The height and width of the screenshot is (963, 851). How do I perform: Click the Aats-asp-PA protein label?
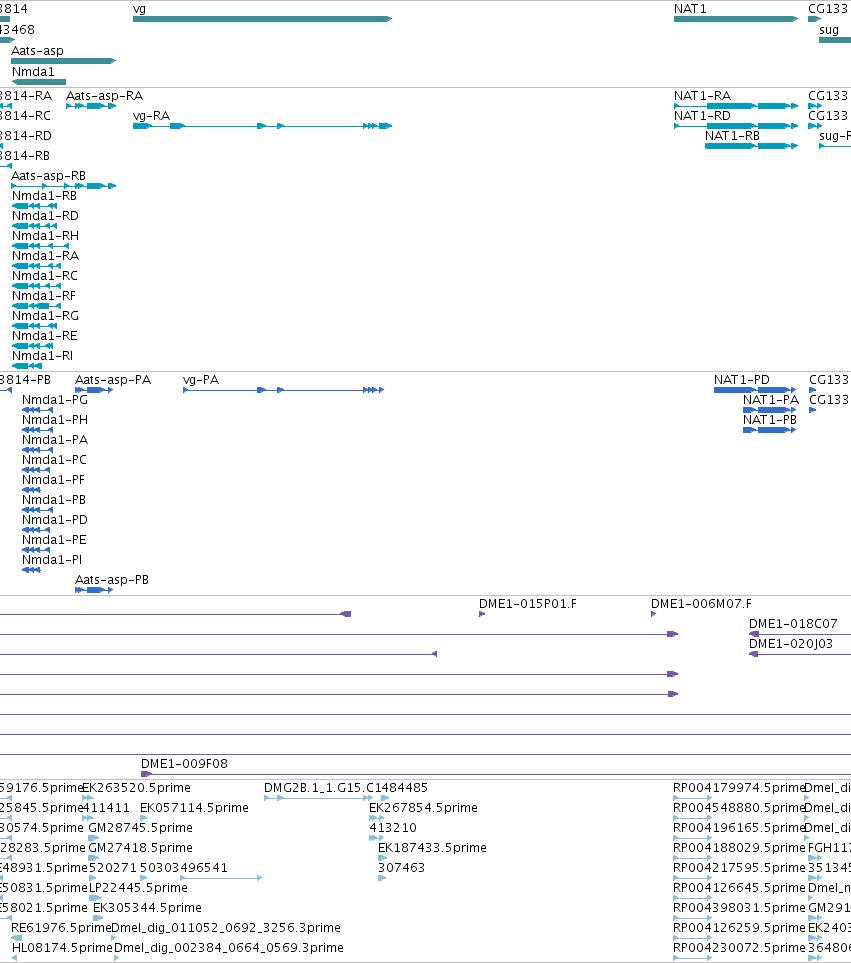point(113,380)
